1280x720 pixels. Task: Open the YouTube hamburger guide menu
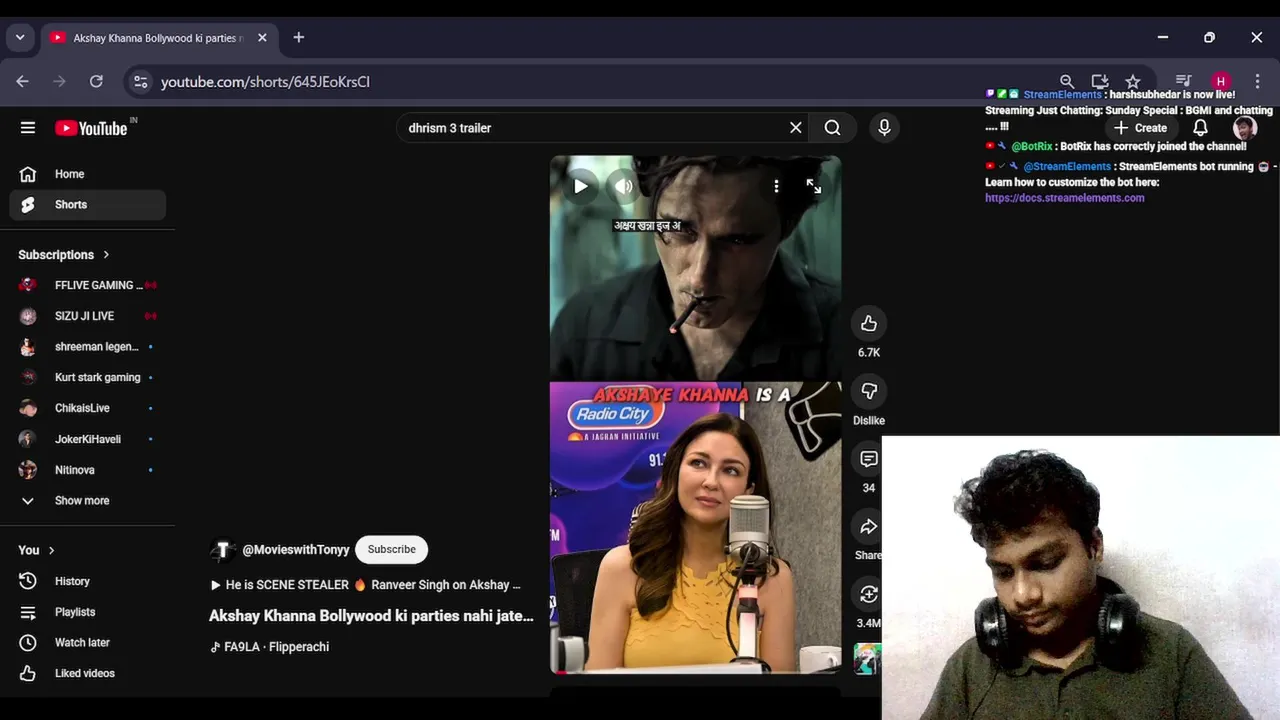tap(28, 128)
